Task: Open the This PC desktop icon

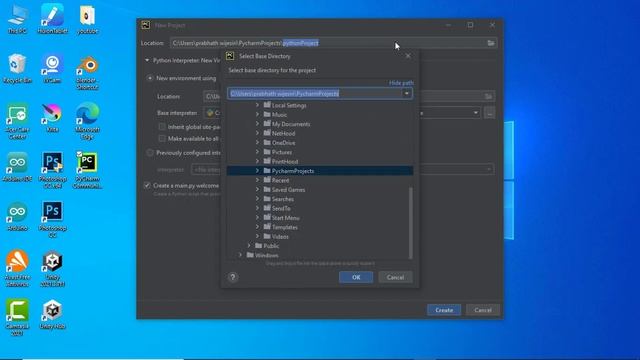Action: 17,19
